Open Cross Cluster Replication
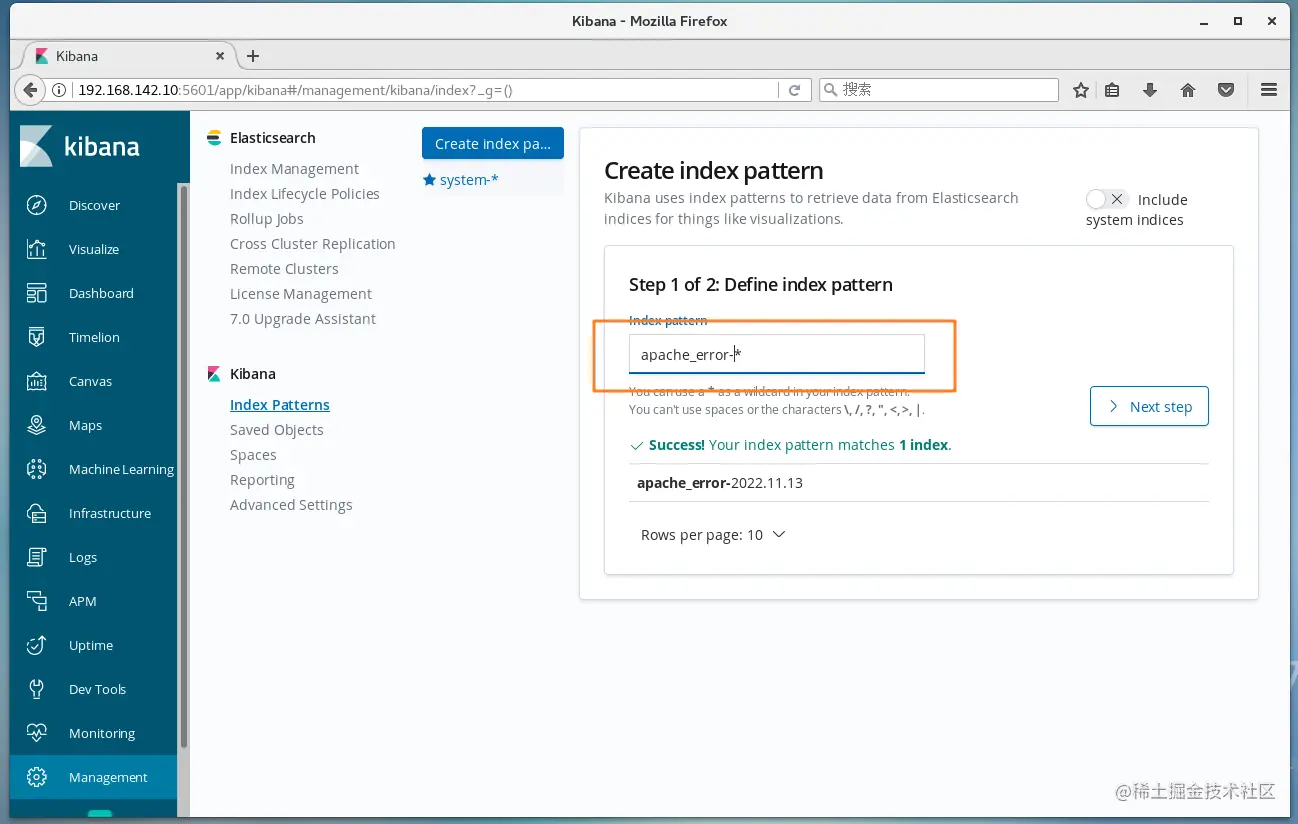 (x=313, y=244)
